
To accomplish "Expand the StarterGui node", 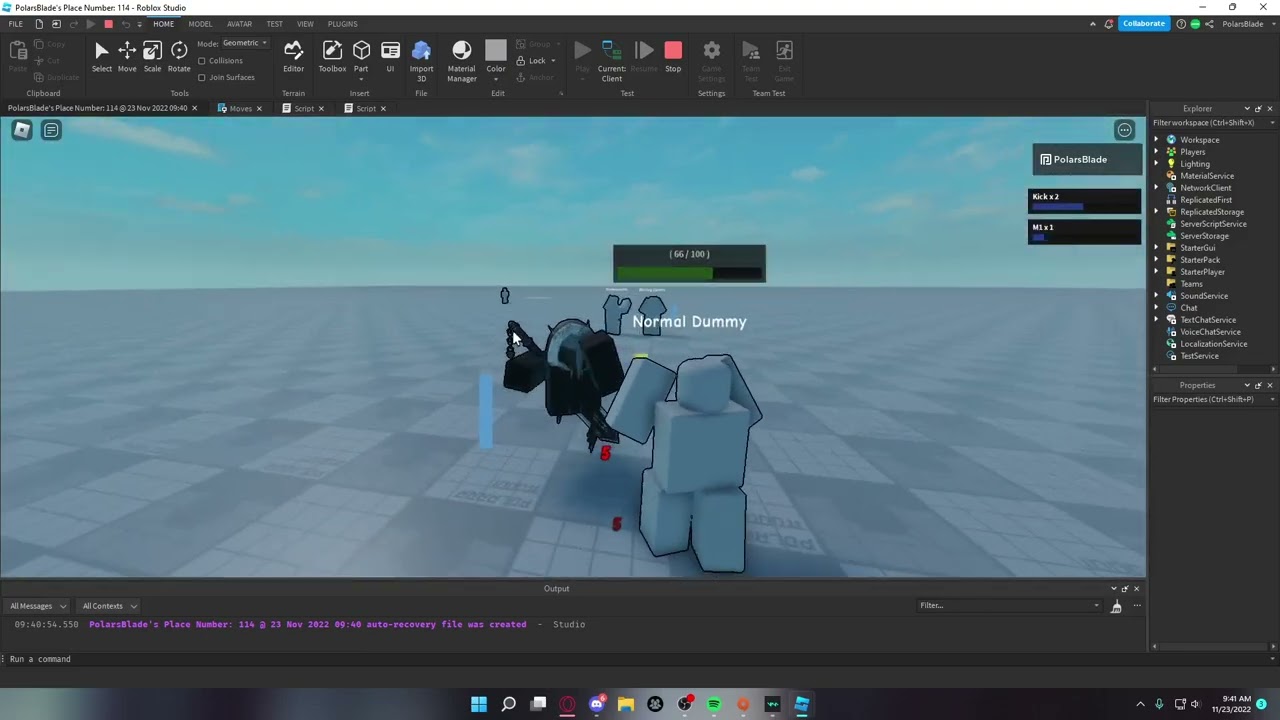I will [x=1157, y=248].
